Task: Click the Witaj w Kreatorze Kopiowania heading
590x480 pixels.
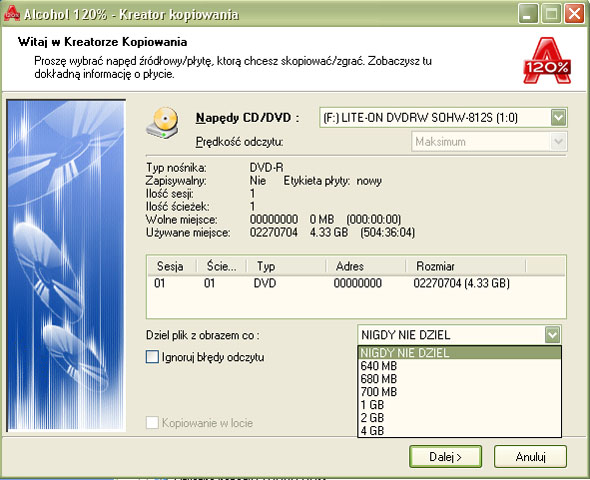Action: [x=102, y=42]
